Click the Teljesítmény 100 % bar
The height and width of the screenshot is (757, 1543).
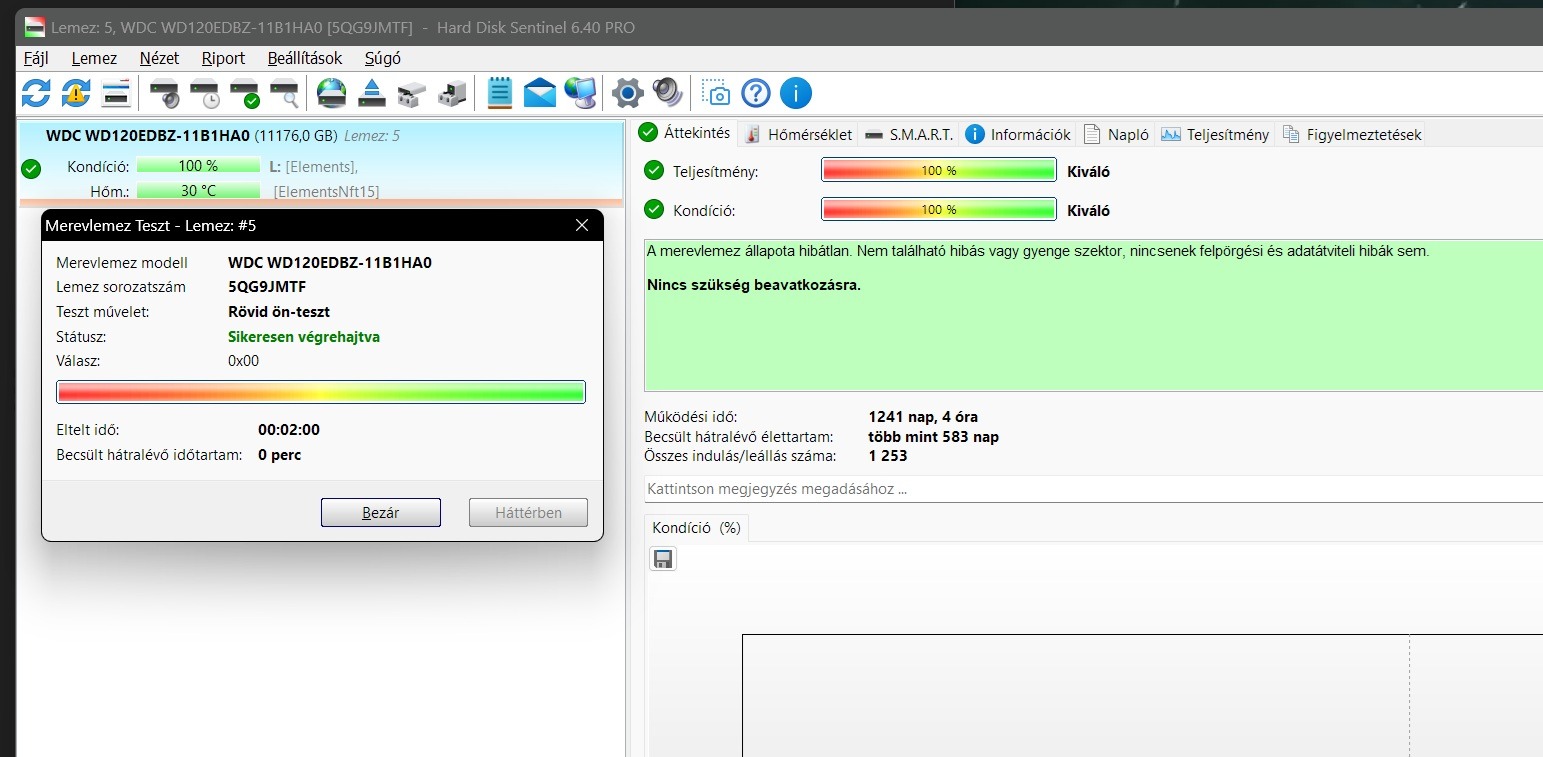point(938,171)
